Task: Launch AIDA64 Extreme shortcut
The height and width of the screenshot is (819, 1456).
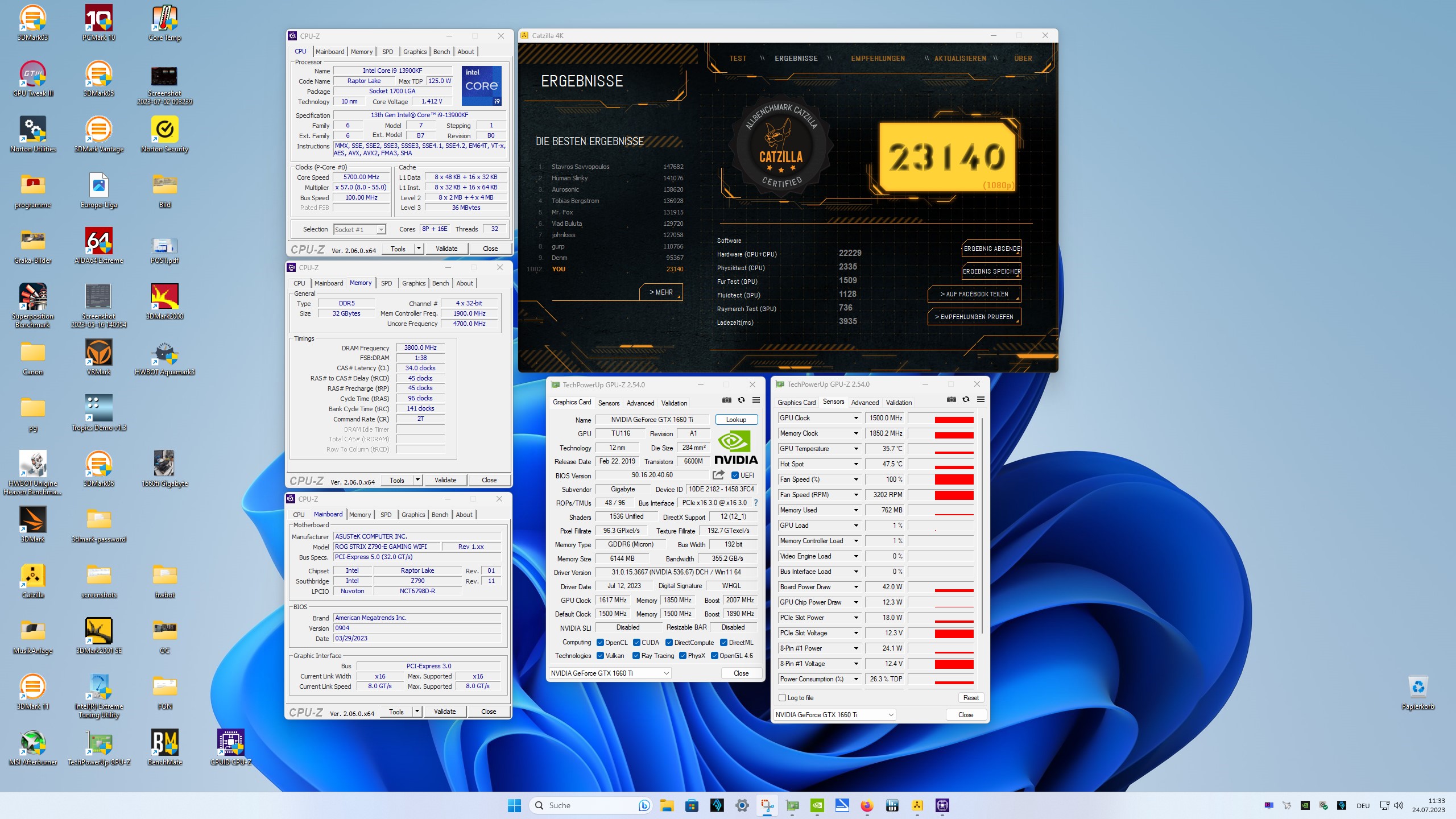Action: 98,246
